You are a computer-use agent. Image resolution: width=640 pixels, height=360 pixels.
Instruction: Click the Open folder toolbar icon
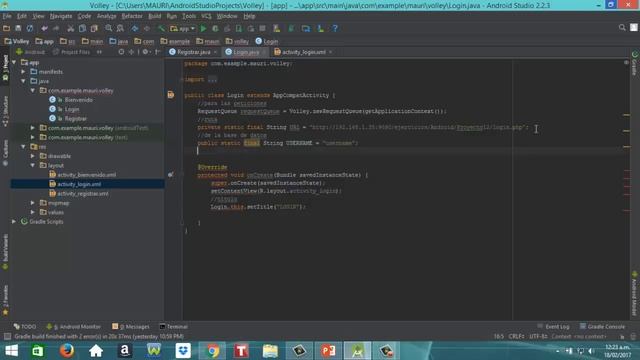[x=7, y=28]
